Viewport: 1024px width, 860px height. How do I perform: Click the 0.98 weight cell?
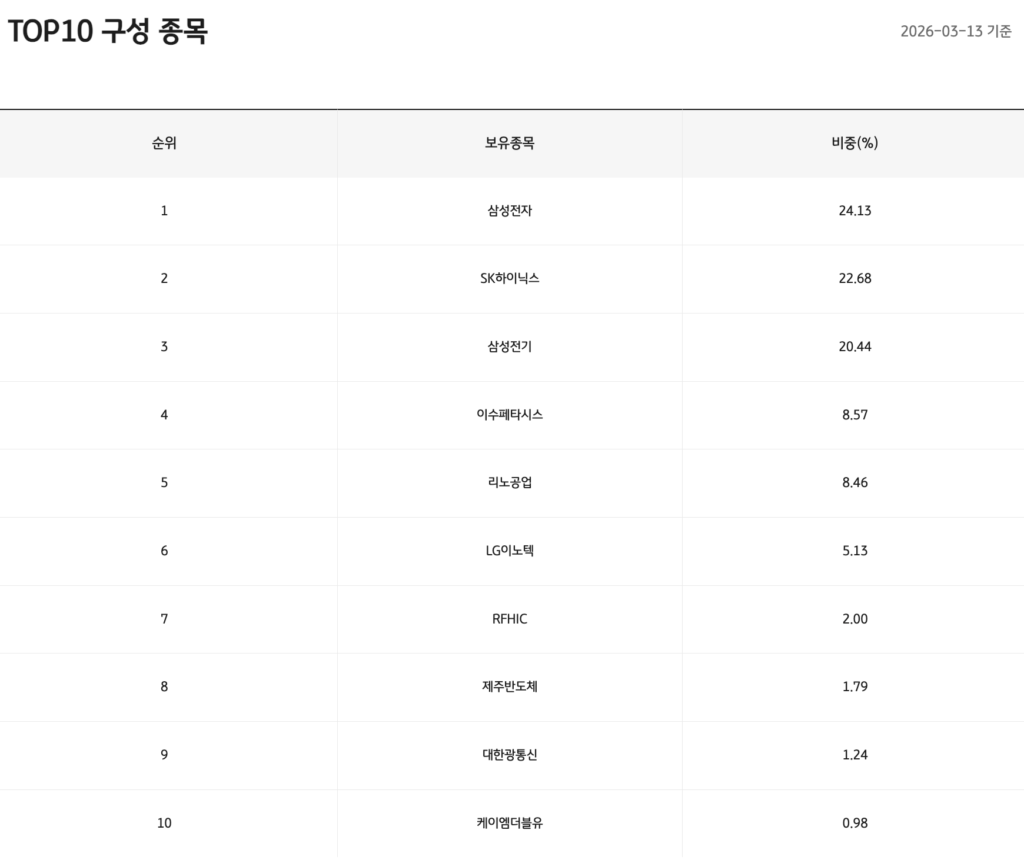854,823
